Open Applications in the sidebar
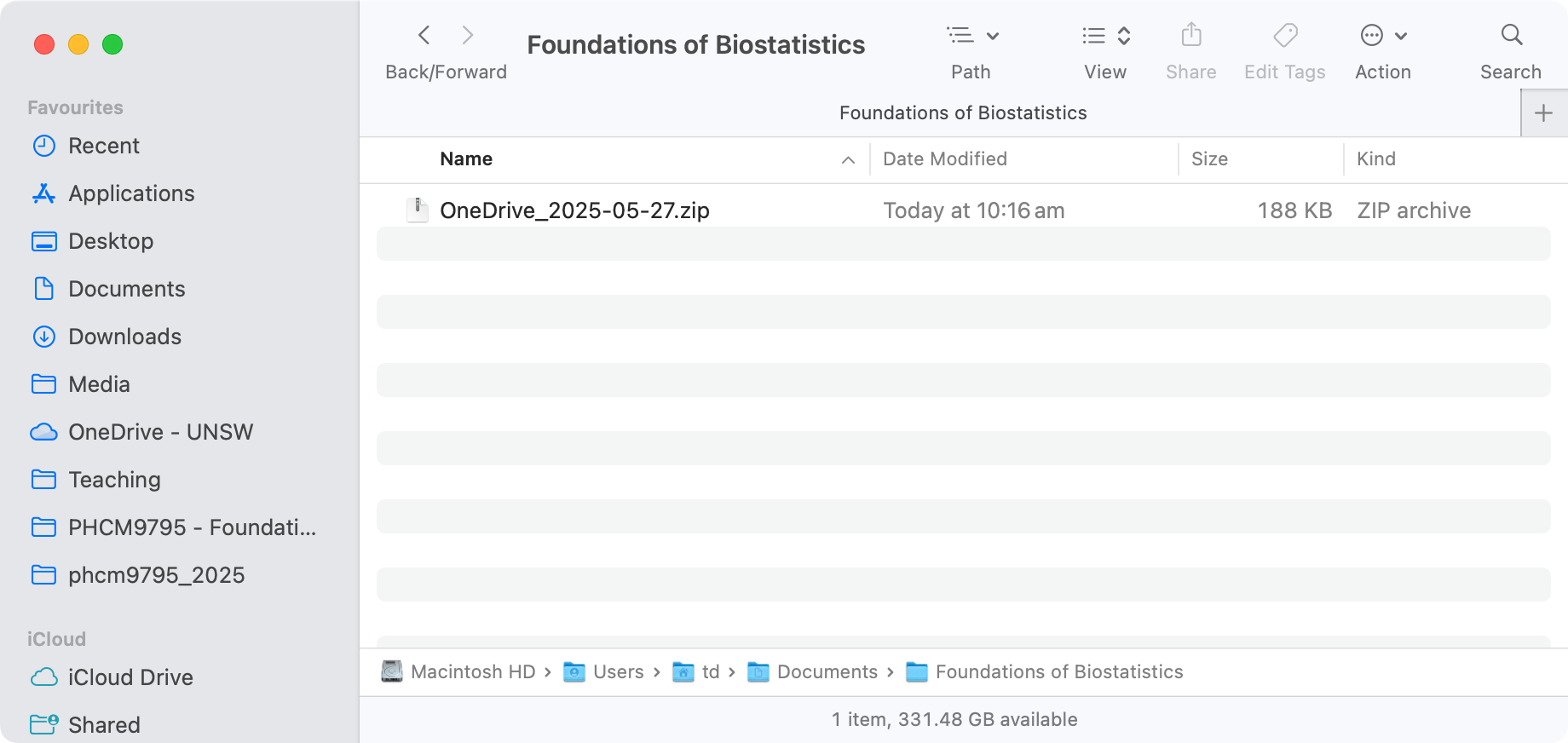Viewport: 1568px width, 743px height. coord(131,193)
